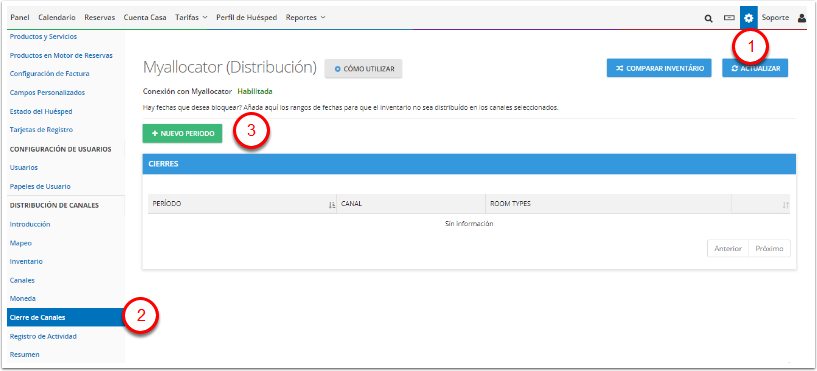
Task: Click Distribución de Canales section heading
Action: [54, 205]
